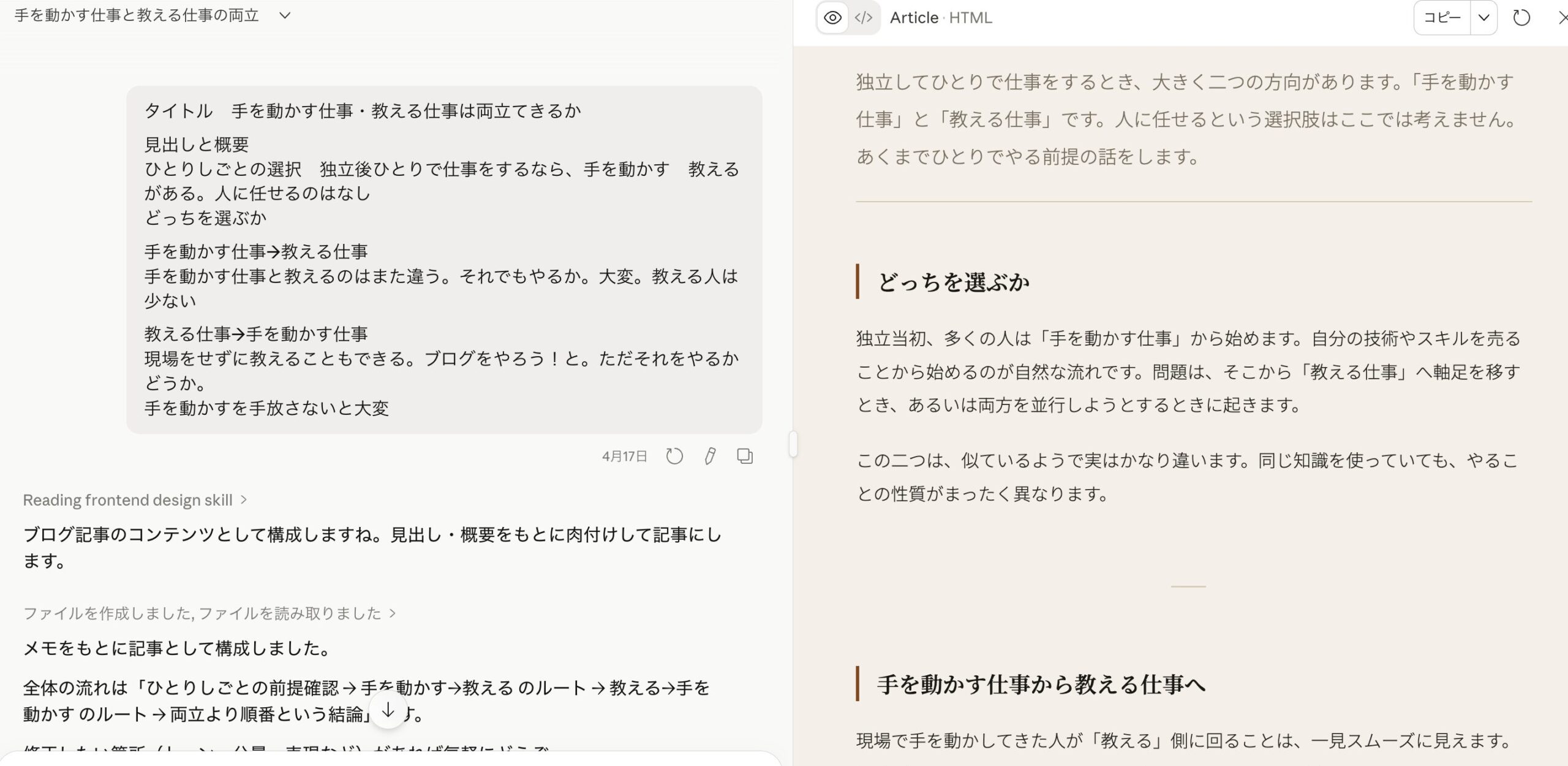
Task: Click the 手を動かす仕事から教える仕事へ heading
Action: click(1041, 684)
